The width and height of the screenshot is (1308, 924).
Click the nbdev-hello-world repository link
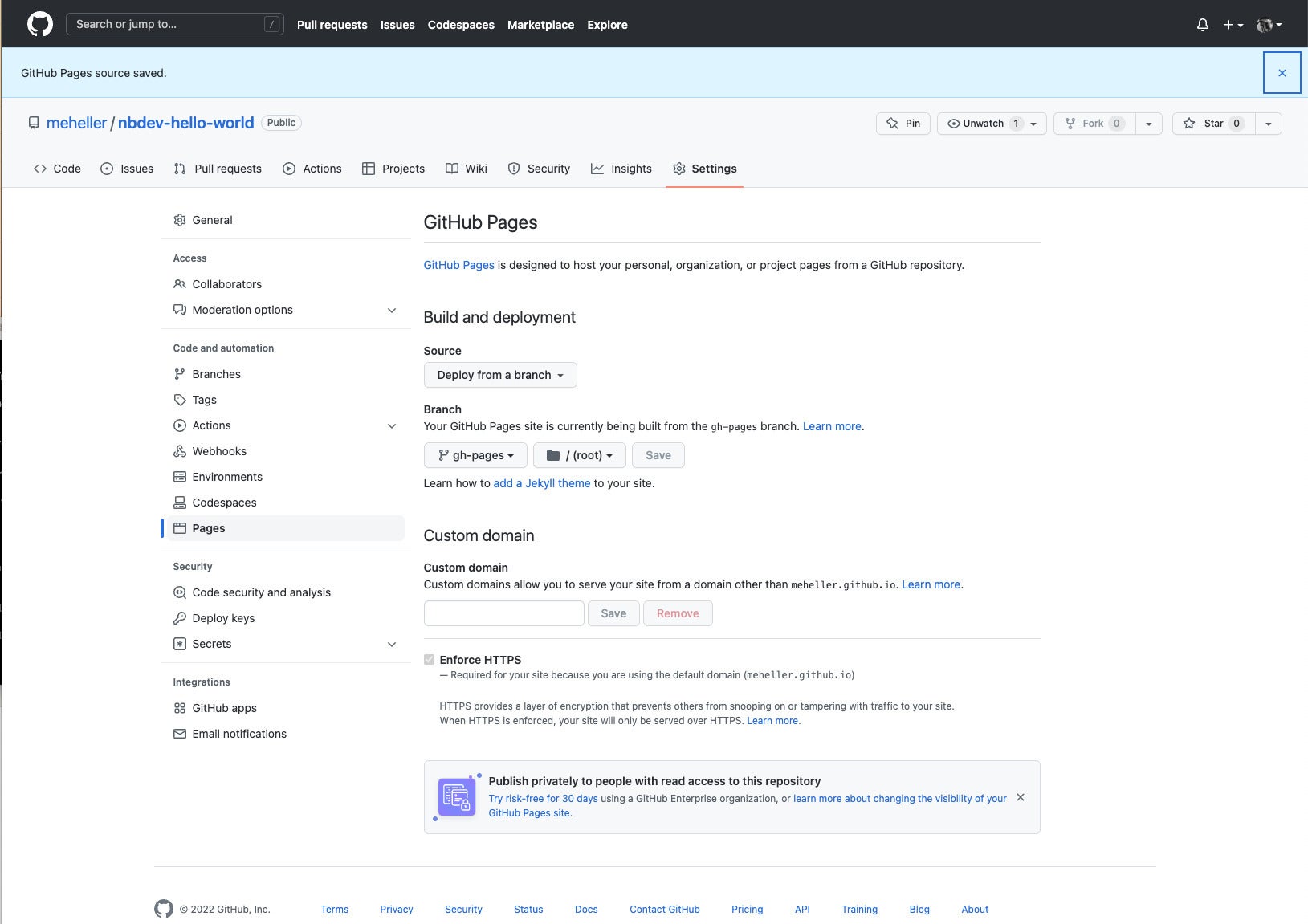click(185, 123)
